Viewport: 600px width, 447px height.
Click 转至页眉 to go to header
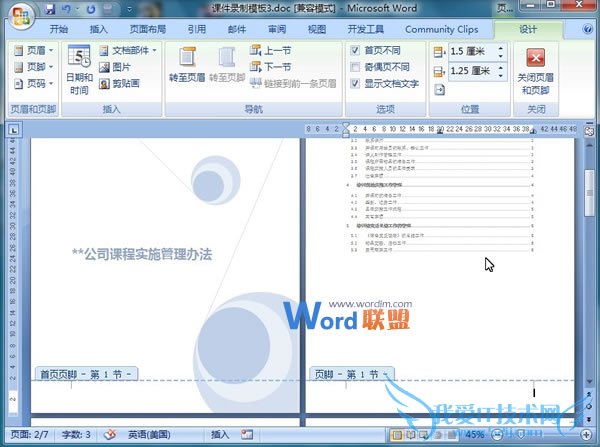point(187,64)
